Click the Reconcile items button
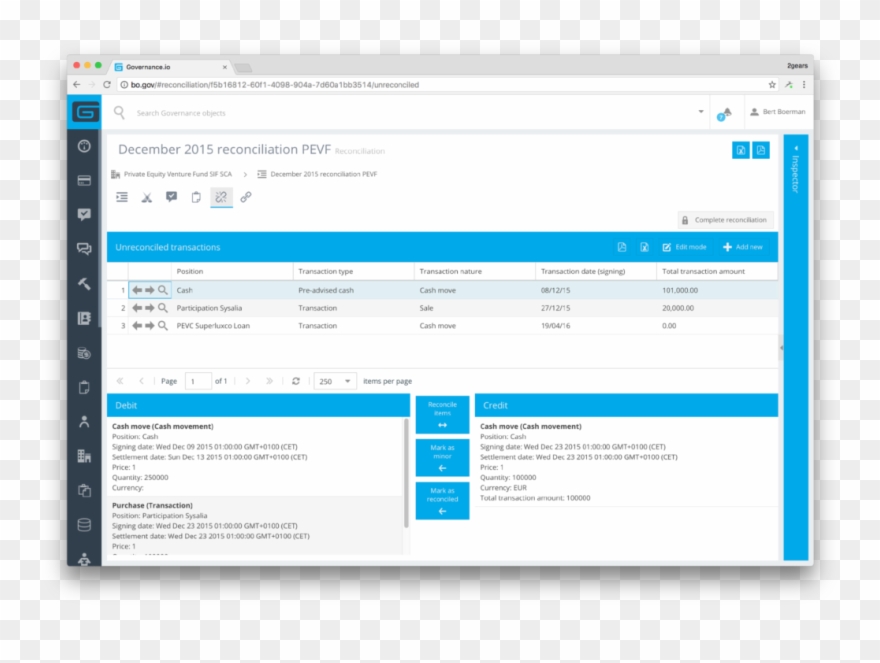This screenshot has width=880, height=663. 442,414
